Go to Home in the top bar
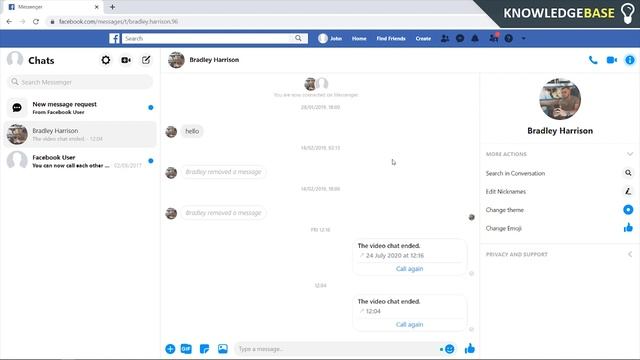Viewport: 640px width, 360px height. (359, 38)
